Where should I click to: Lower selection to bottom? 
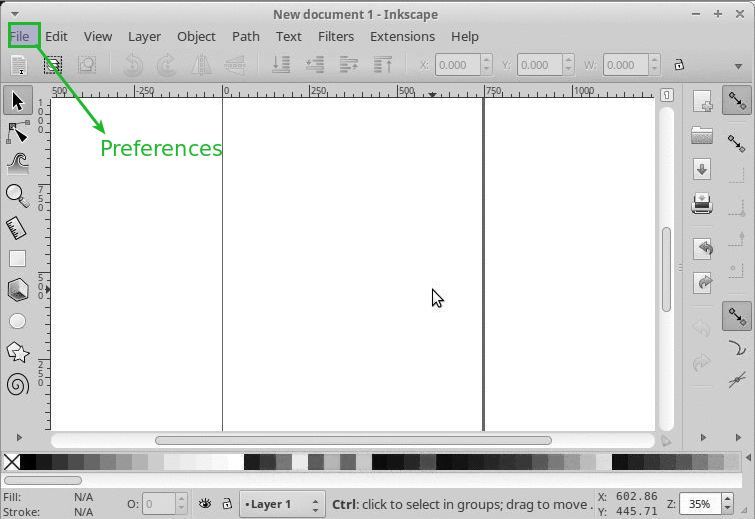281,65
